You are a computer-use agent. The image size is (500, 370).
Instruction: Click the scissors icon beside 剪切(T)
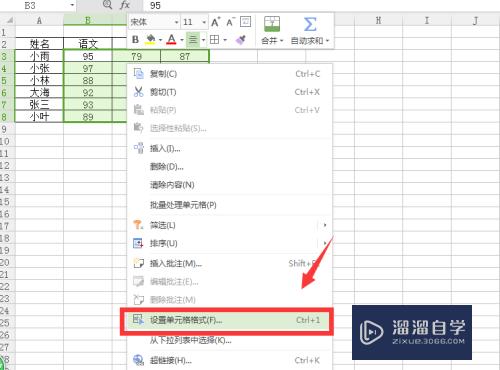coord(138,92)
